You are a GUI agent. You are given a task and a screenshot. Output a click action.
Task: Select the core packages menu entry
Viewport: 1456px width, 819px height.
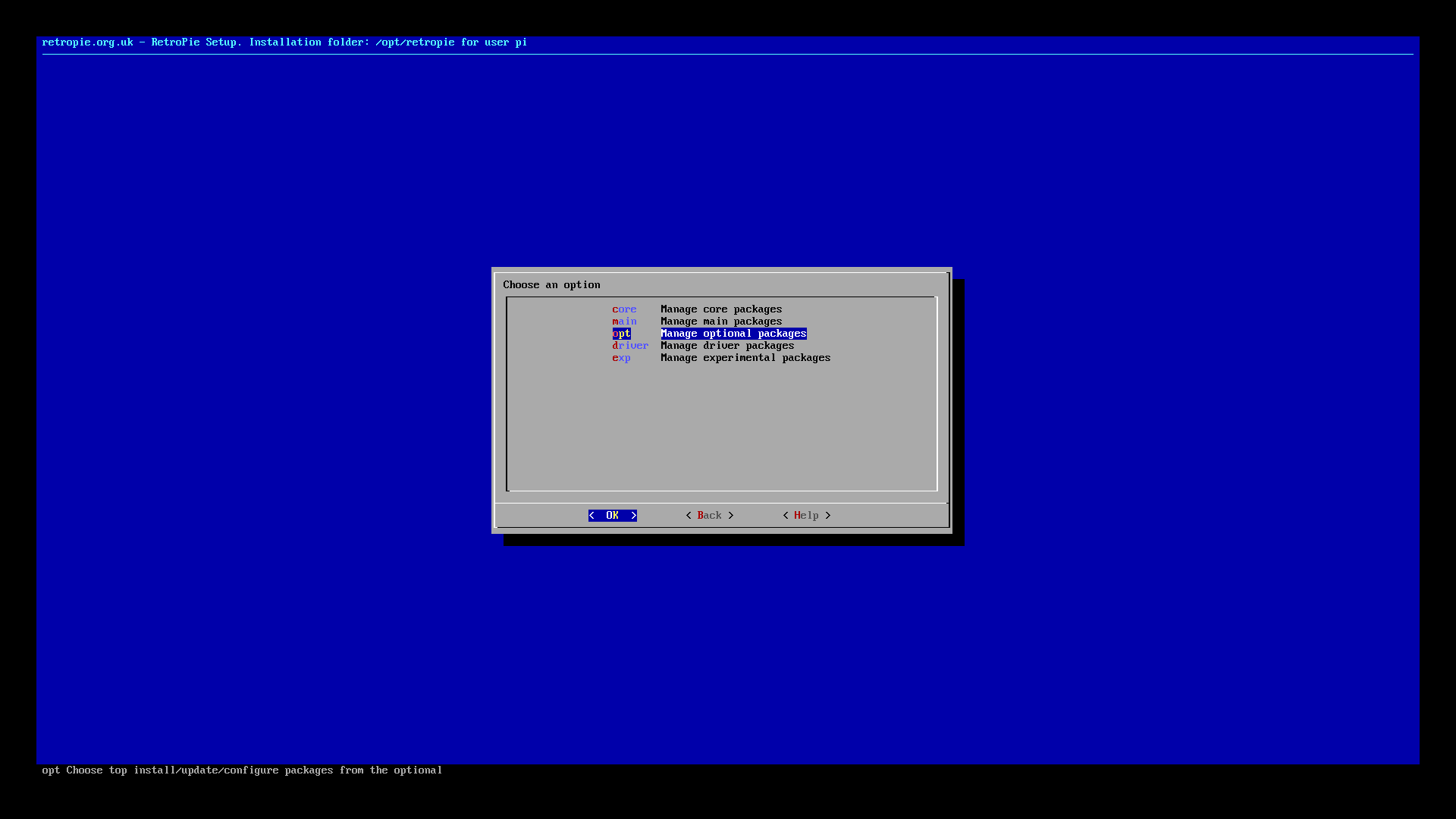click(x=697, y=309)
